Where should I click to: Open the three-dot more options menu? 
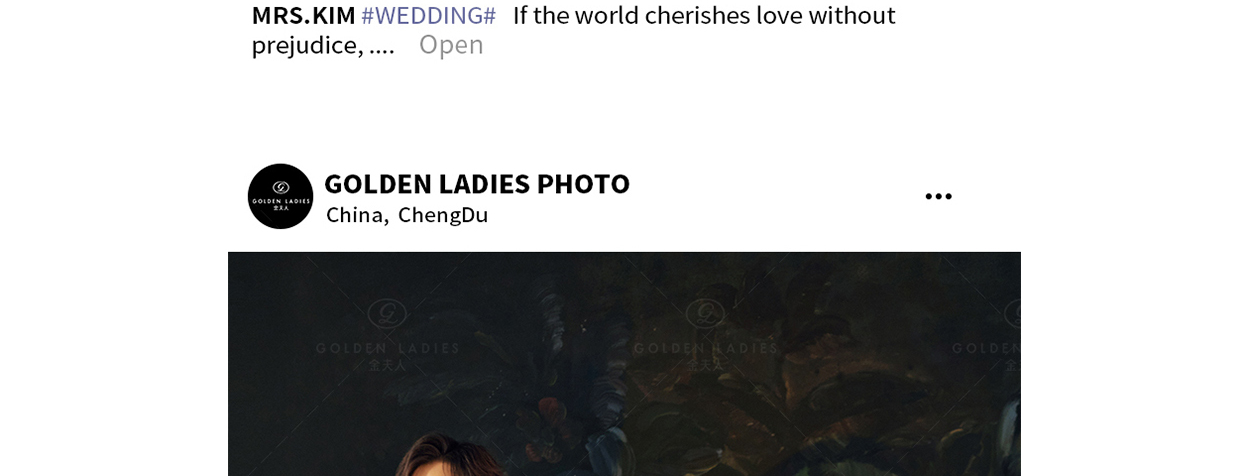(938, 197)
